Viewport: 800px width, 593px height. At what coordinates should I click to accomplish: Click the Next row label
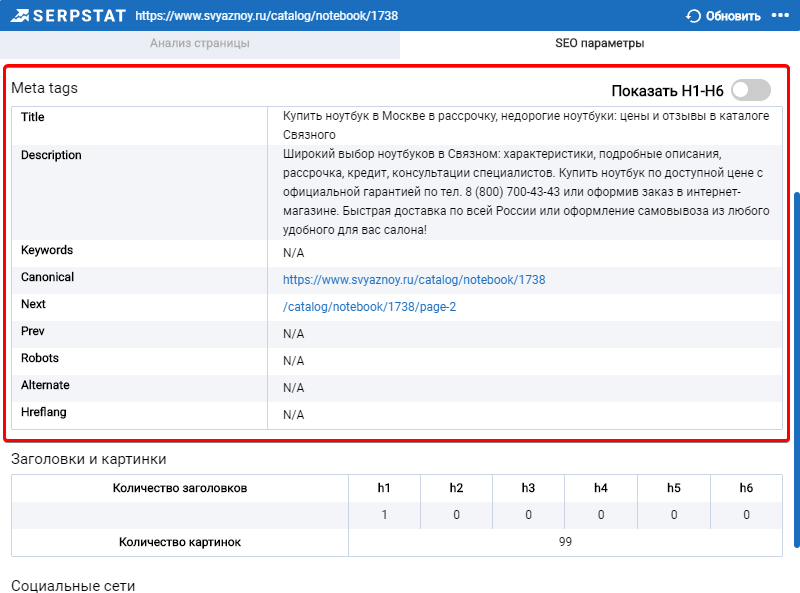[x=33, y=304]
